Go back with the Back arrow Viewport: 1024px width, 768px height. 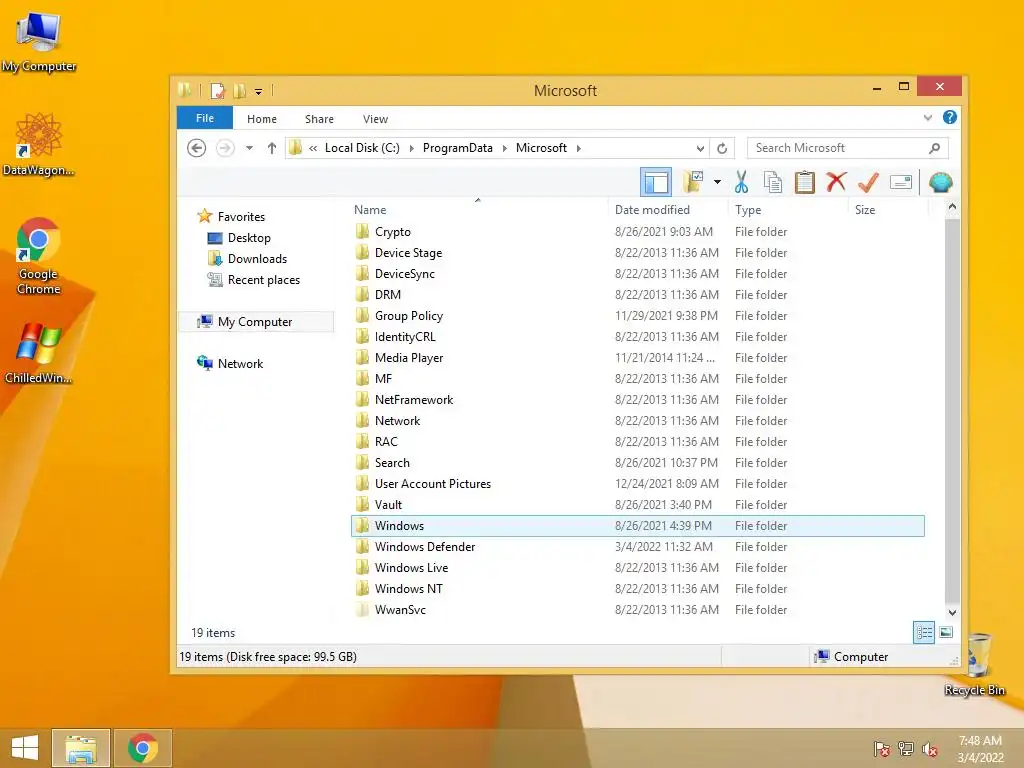click(197, 148)
